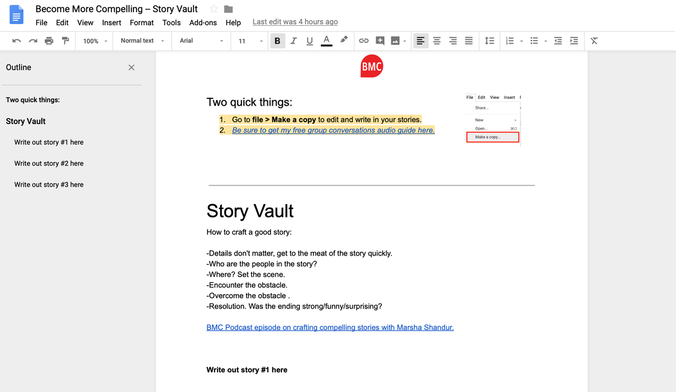Open the text color picker
The width and height of the screenshot is (676, 392).
(327, 41)
